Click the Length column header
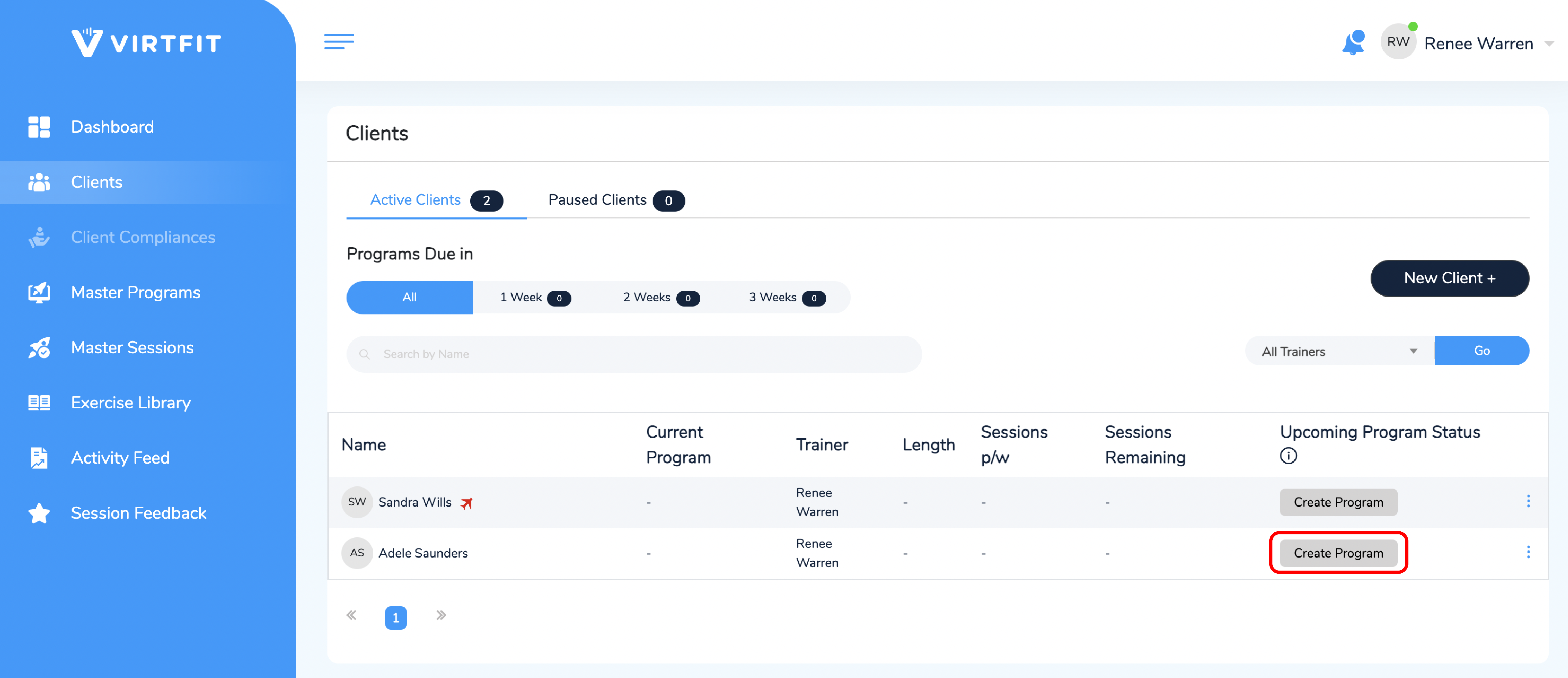1568x678 pixels. click(928, 445)
